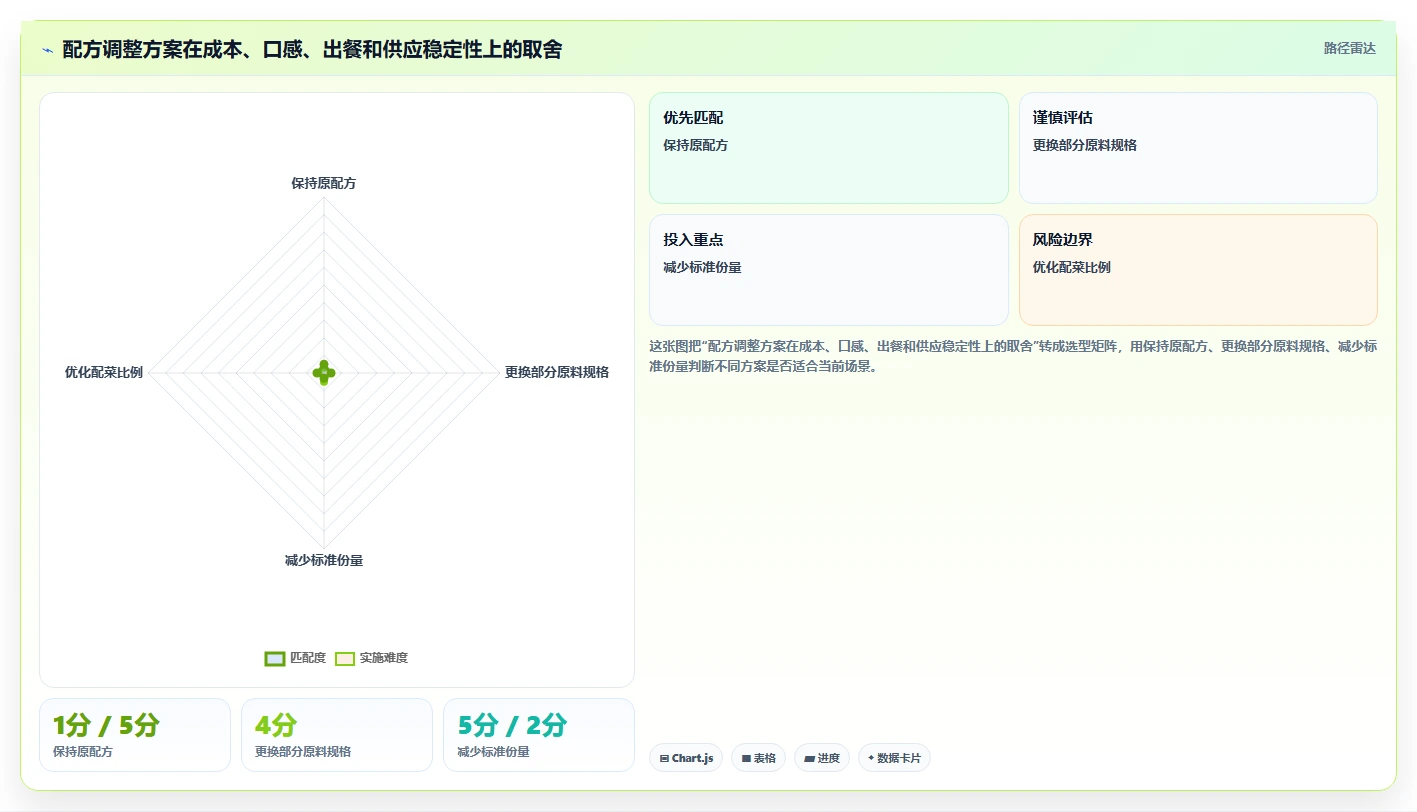
Task: Click the Chart.js tag chip
Action: 686,758
